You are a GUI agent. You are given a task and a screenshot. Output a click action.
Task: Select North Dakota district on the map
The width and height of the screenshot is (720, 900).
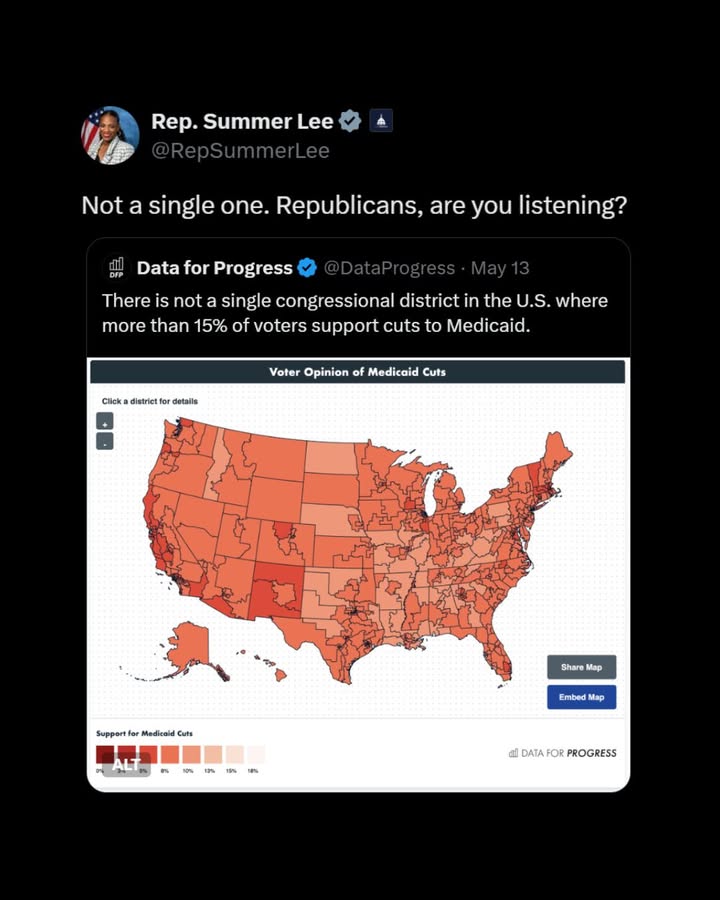330,457
